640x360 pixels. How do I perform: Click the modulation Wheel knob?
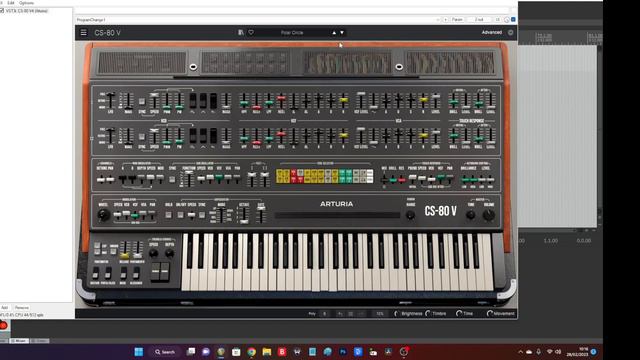[x=104, y=215]
